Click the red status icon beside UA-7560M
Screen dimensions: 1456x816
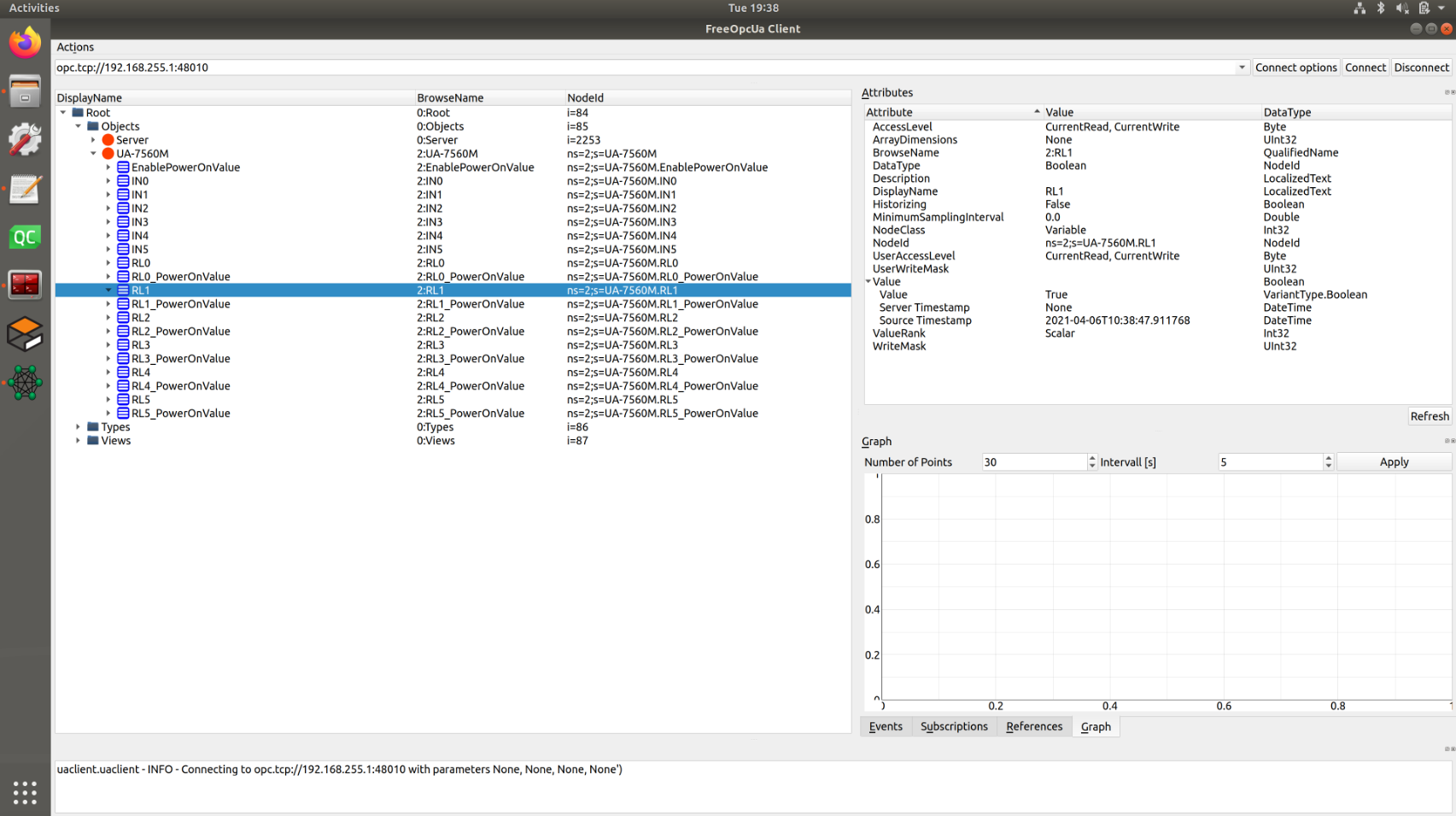click(108, 154)
